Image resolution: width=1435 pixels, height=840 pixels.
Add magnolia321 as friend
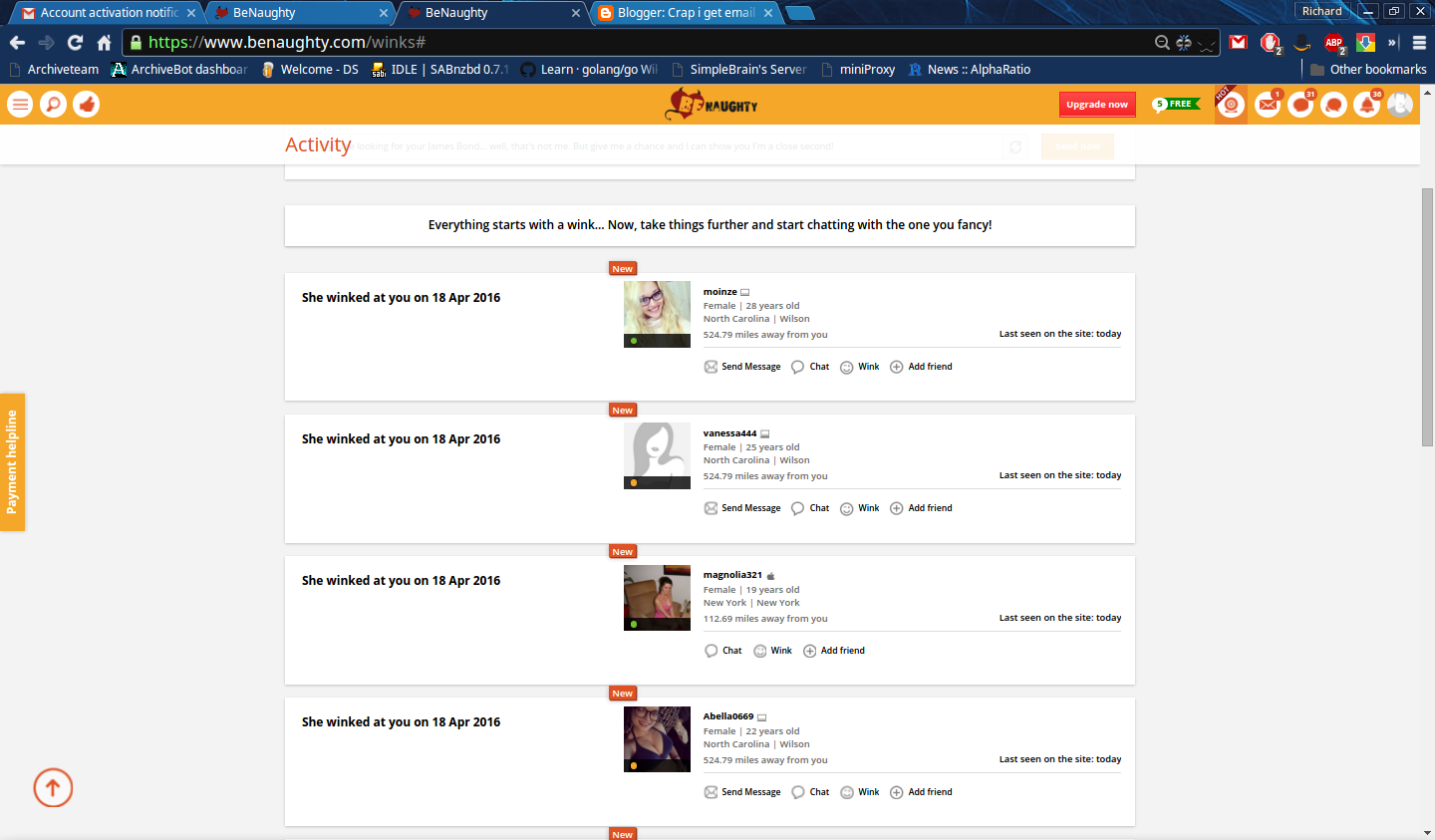pyautogui.click(x=834, y=651)
